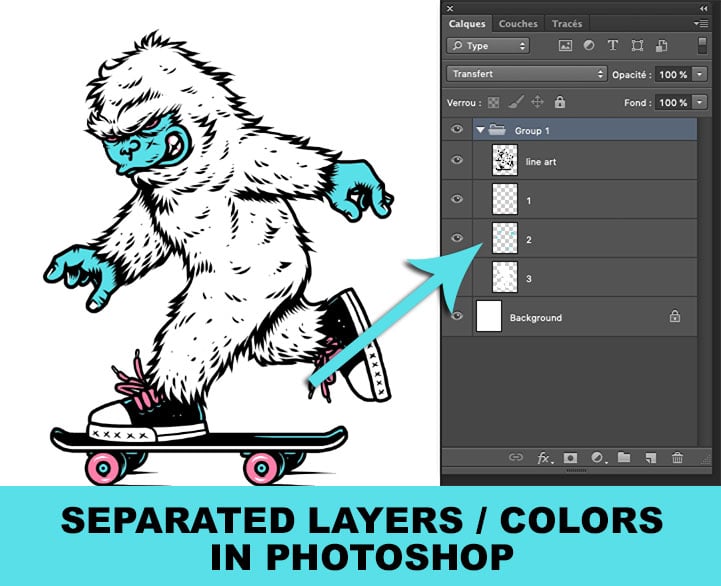Click the 'Fond :' label
The height and width of the screenshot is (586, 721).
[x=638, y=103]
